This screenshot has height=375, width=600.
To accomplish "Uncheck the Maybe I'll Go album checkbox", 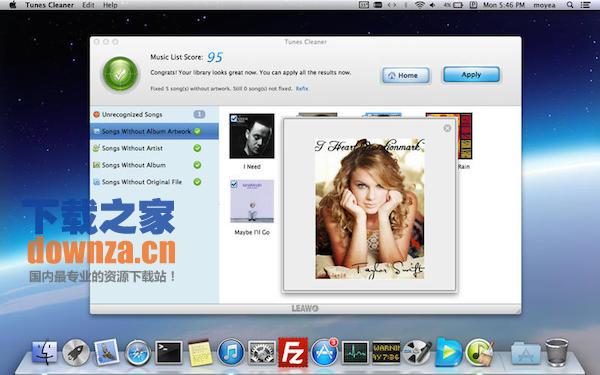I will pos(234,184).
